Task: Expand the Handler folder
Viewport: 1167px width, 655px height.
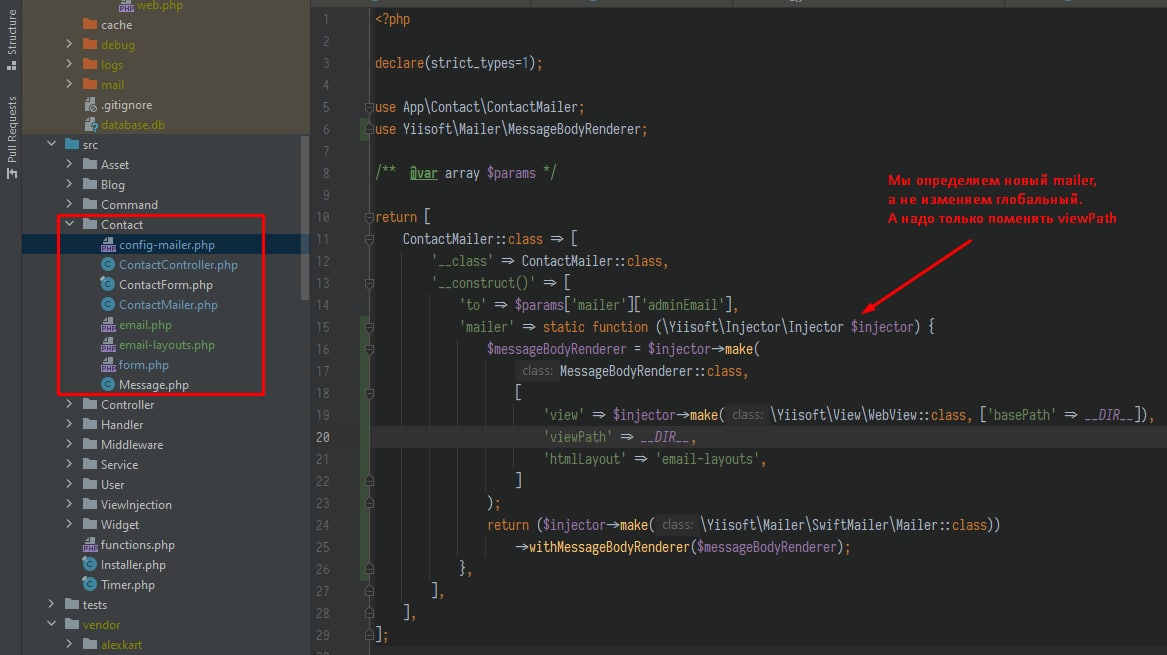Action: (69, 424)
